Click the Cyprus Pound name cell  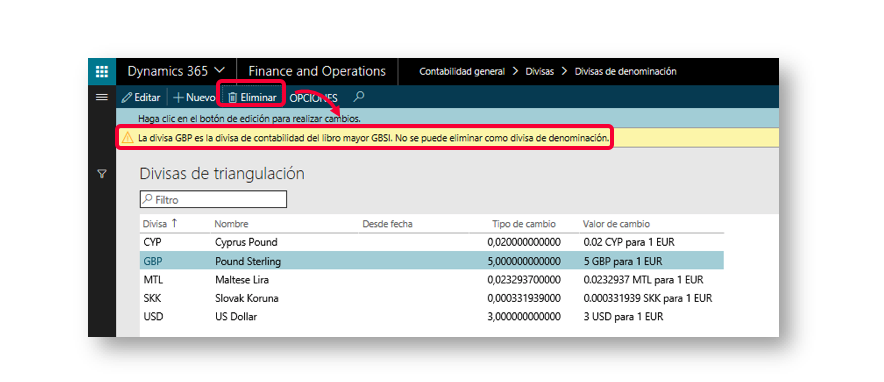[x=246, y=242]
